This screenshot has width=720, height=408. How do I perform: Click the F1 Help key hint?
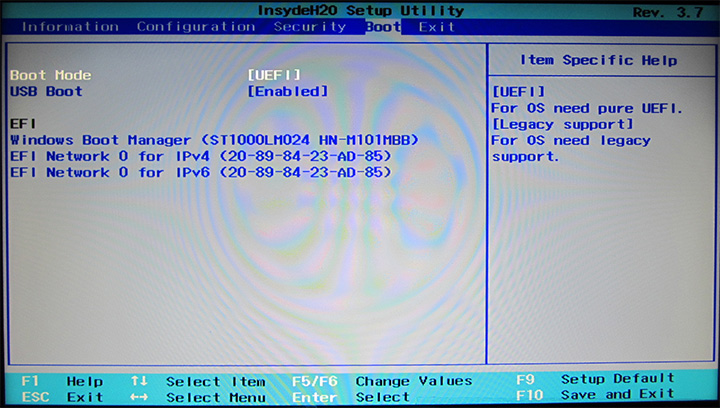pos(62,381)
